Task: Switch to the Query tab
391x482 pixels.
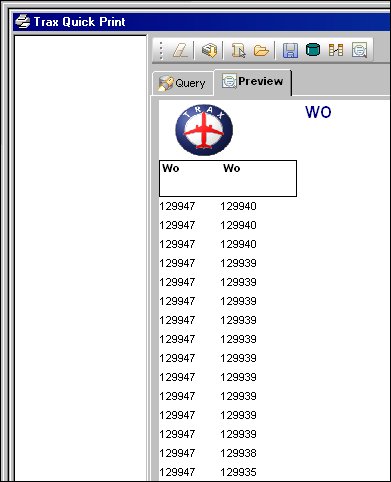Action: [183, 83]
